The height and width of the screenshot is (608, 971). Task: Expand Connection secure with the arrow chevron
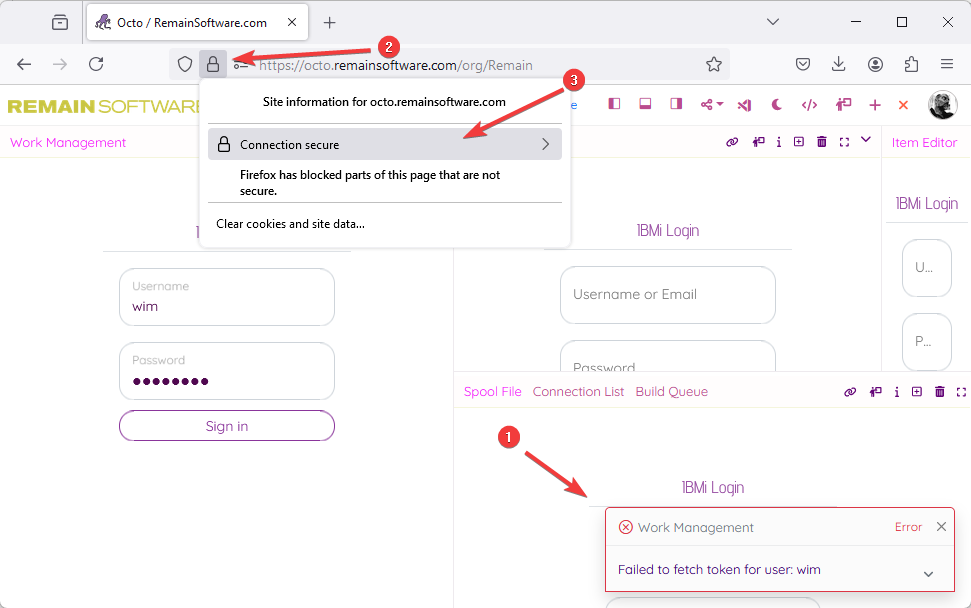tap(546, 144)
